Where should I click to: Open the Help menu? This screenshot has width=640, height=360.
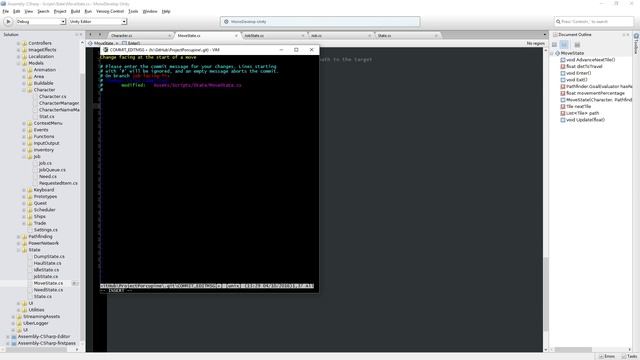point(166,11)
